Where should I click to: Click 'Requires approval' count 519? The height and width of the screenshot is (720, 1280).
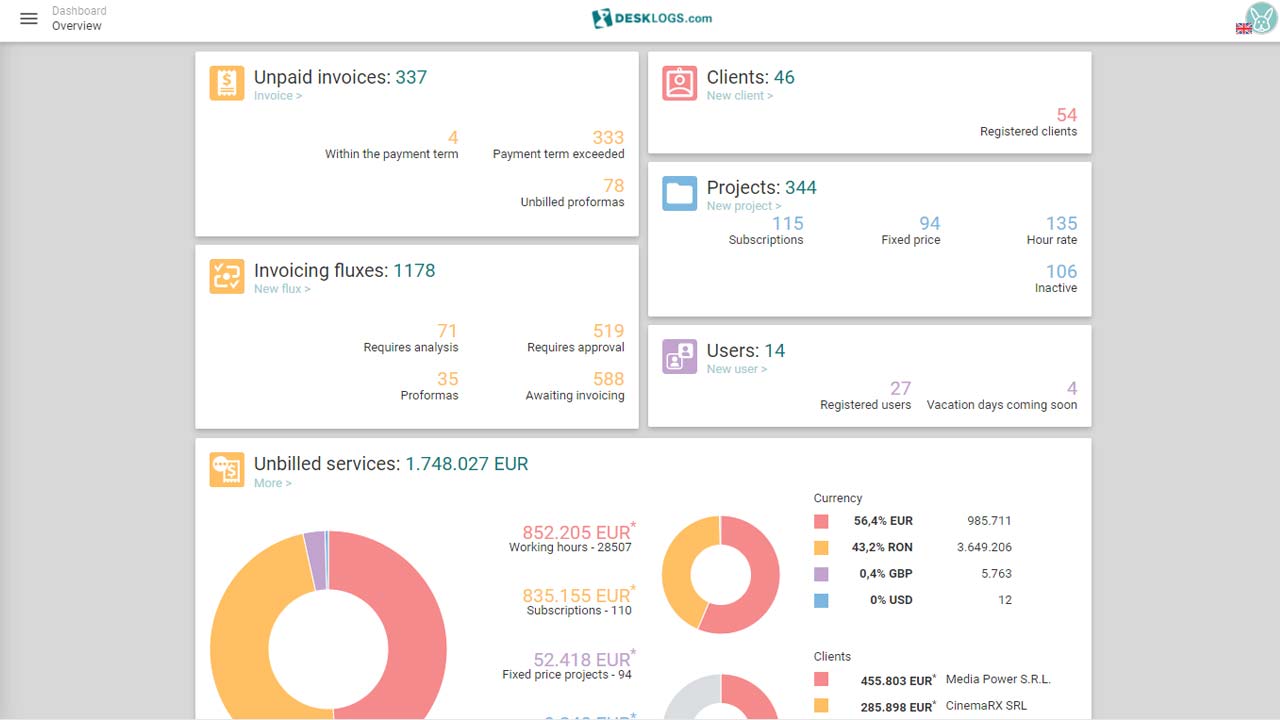click(x=608, y=330)
